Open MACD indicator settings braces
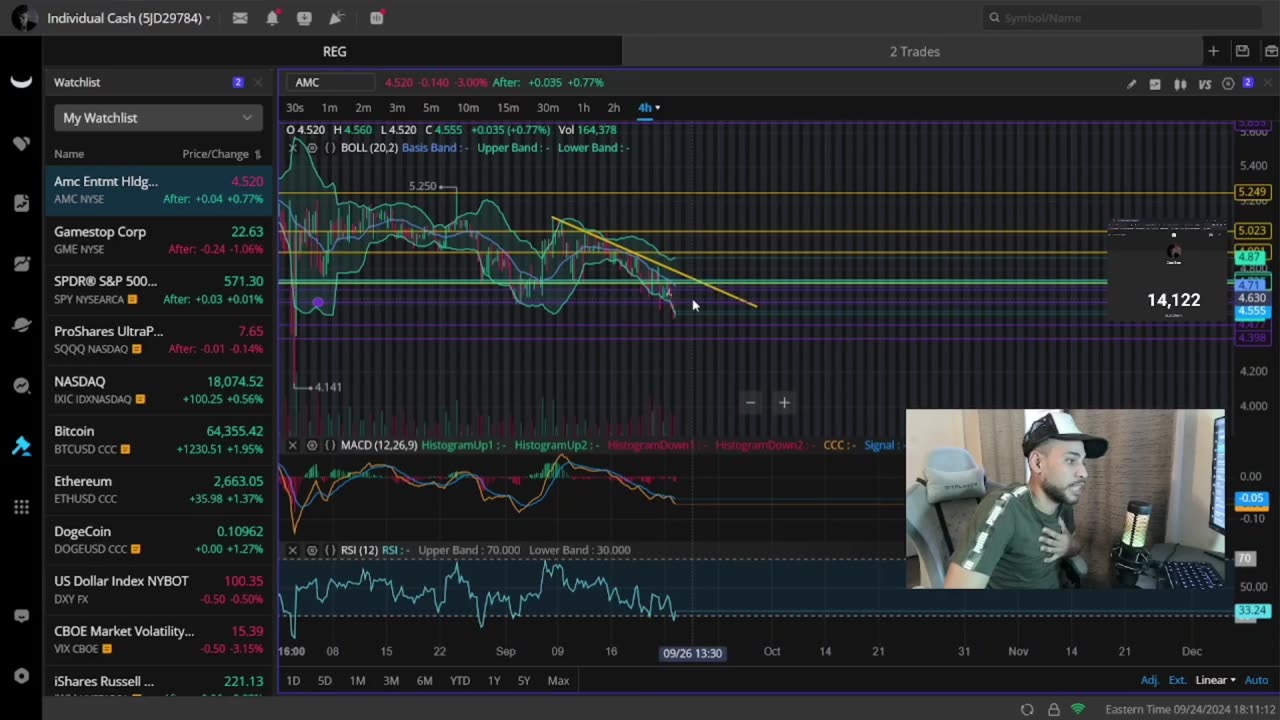 [x=330, y=445]
